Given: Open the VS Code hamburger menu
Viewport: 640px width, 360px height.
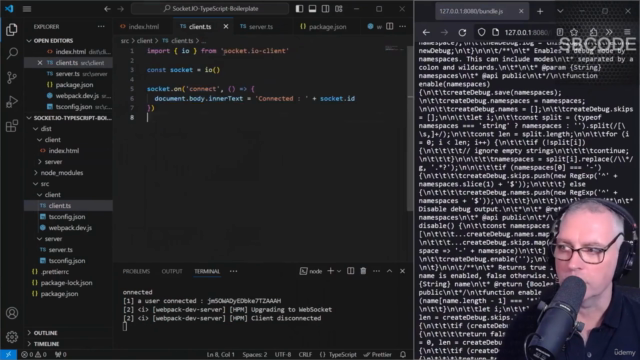Looking at the screenshot, I should pos(27,9).
